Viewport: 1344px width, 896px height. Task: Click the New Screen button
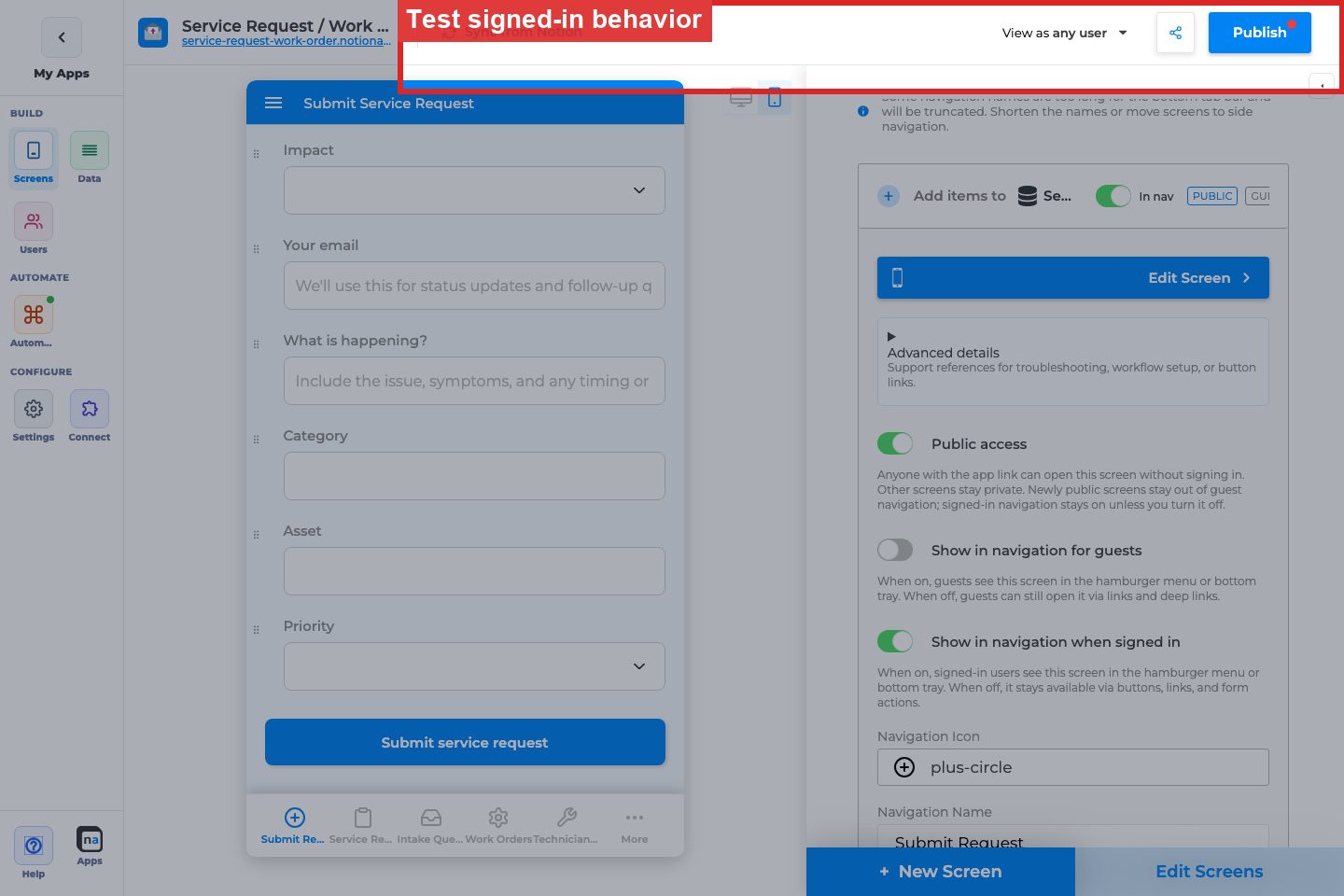[941, 872]
